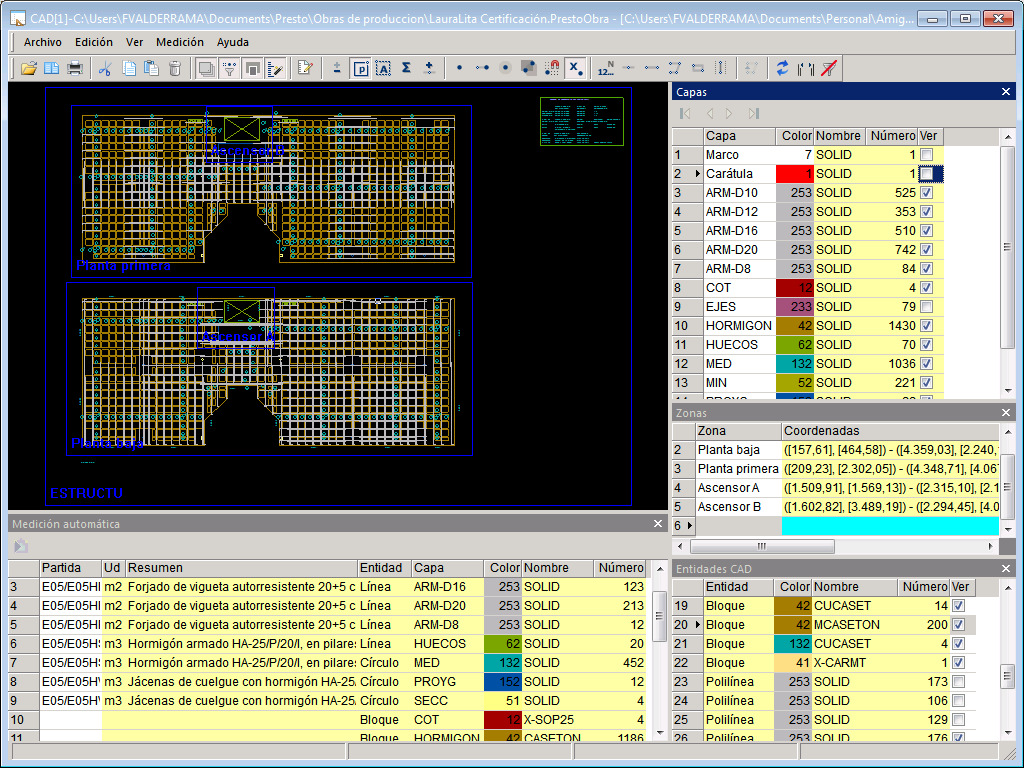Click the Entidad column header in Entidades CAD
This screenshot has width=1024, height=768.
(x=738, y=587)
